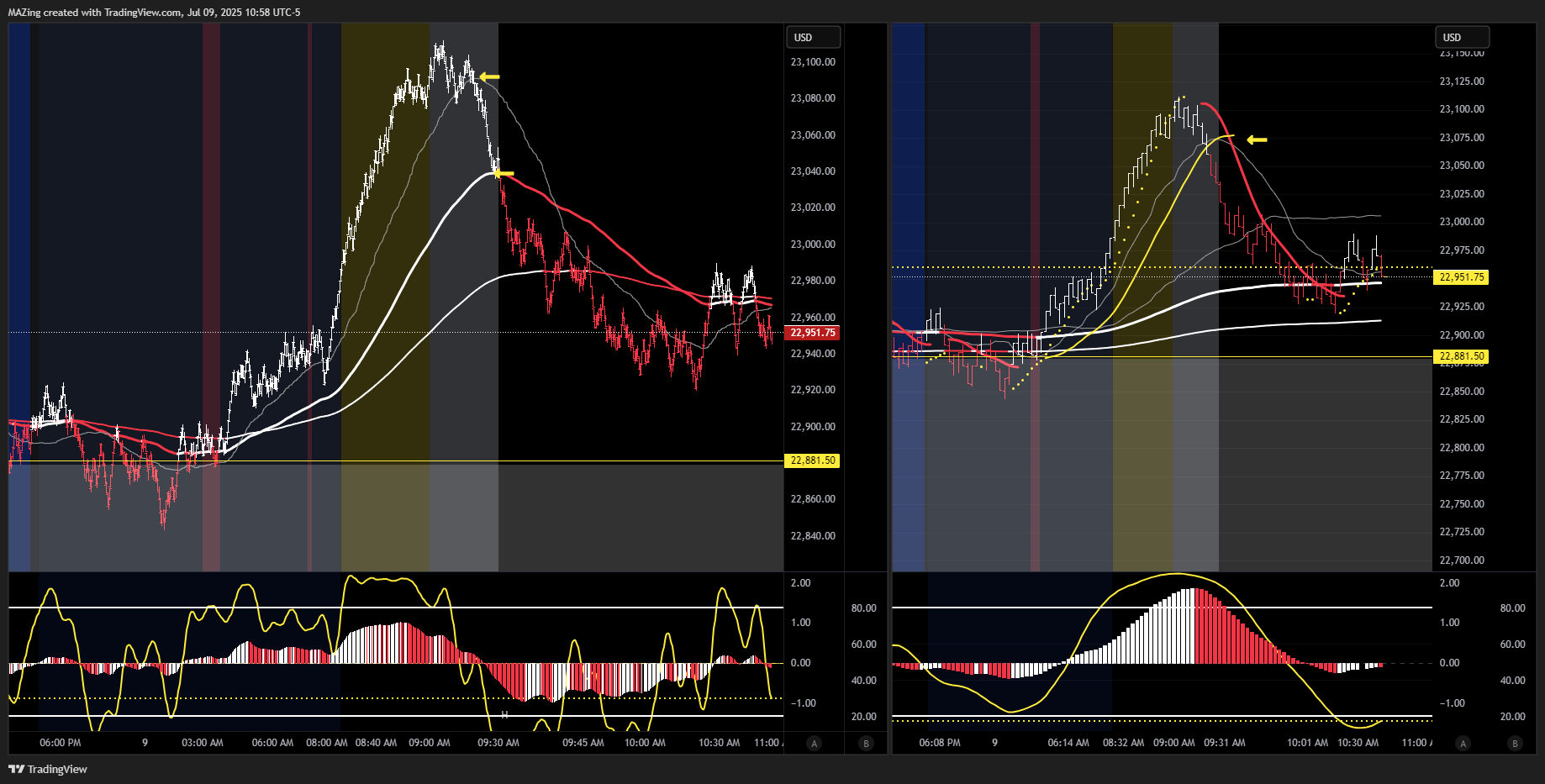Viewport: 1545px width, 784px height.
Task: Click the 23,025.00 price axis value
Action: coord(1462,194)
